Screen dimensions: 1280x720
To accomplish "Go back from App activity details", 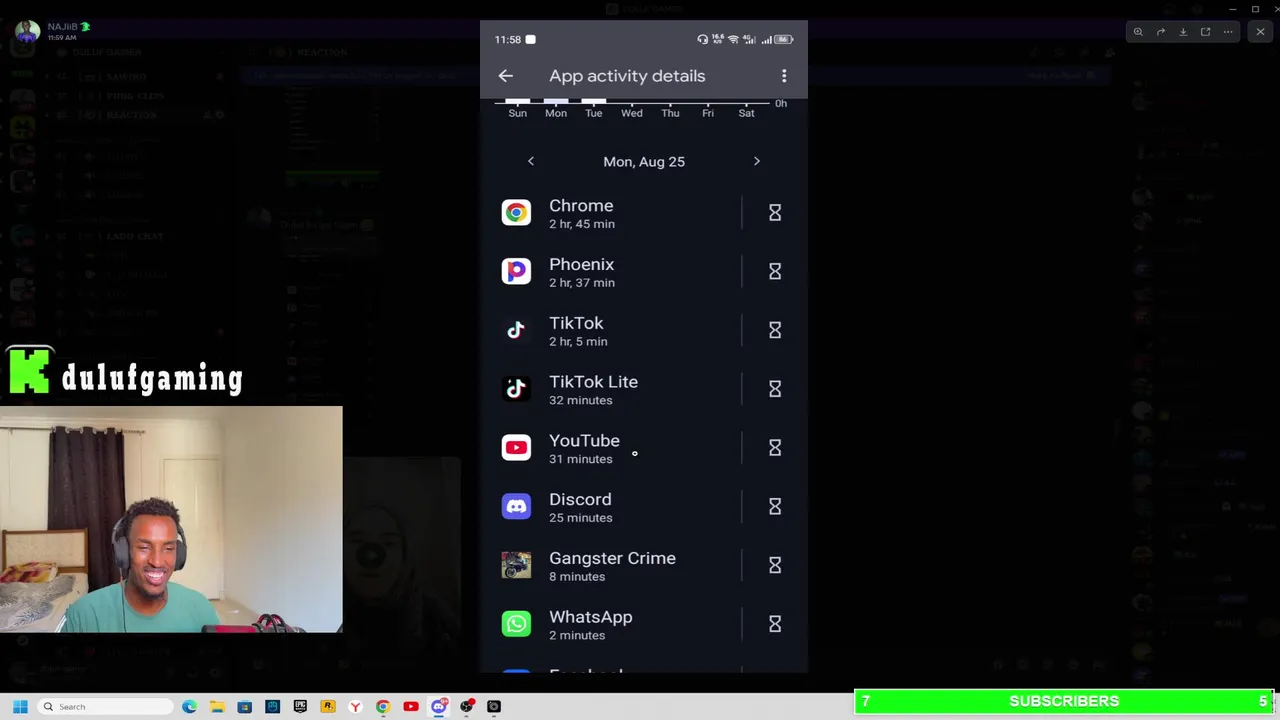I will pos(506,76).
